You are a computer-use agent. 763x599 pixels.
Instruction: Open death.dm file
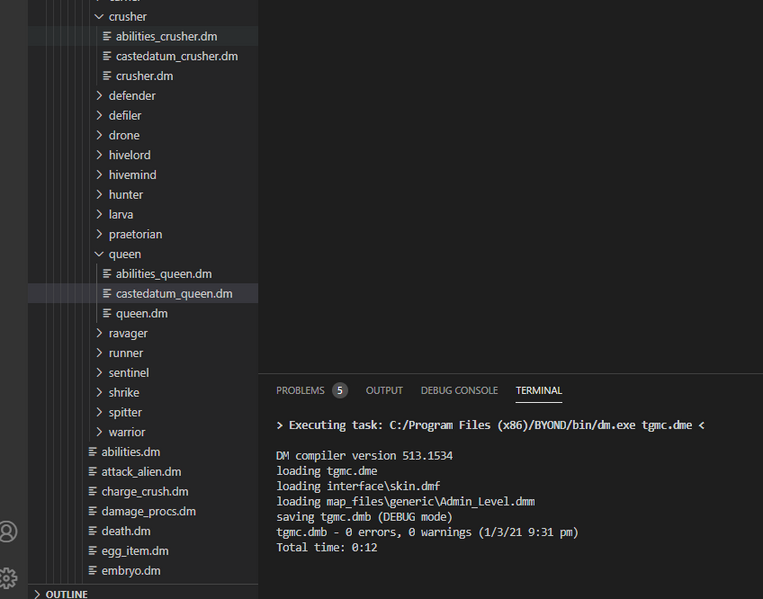126,531
